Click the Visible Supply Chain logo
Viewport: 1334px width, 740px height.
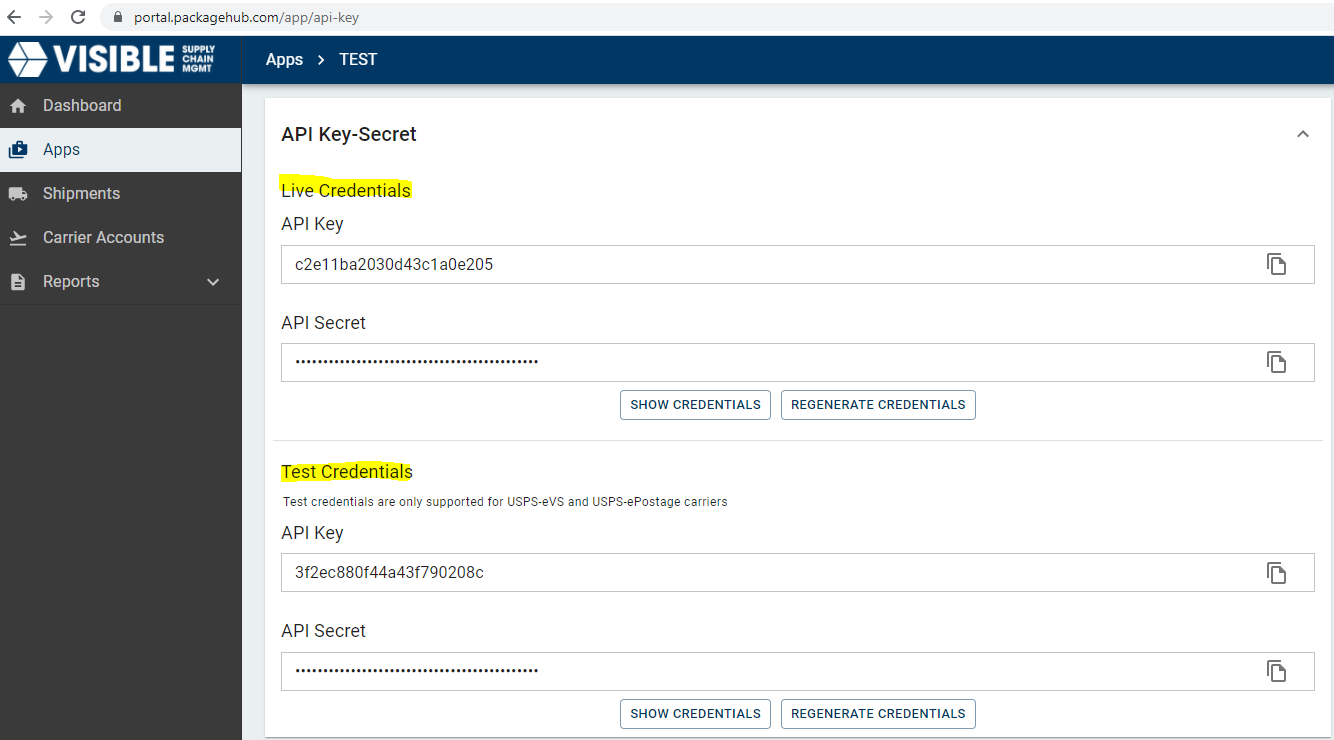point(111,59)
